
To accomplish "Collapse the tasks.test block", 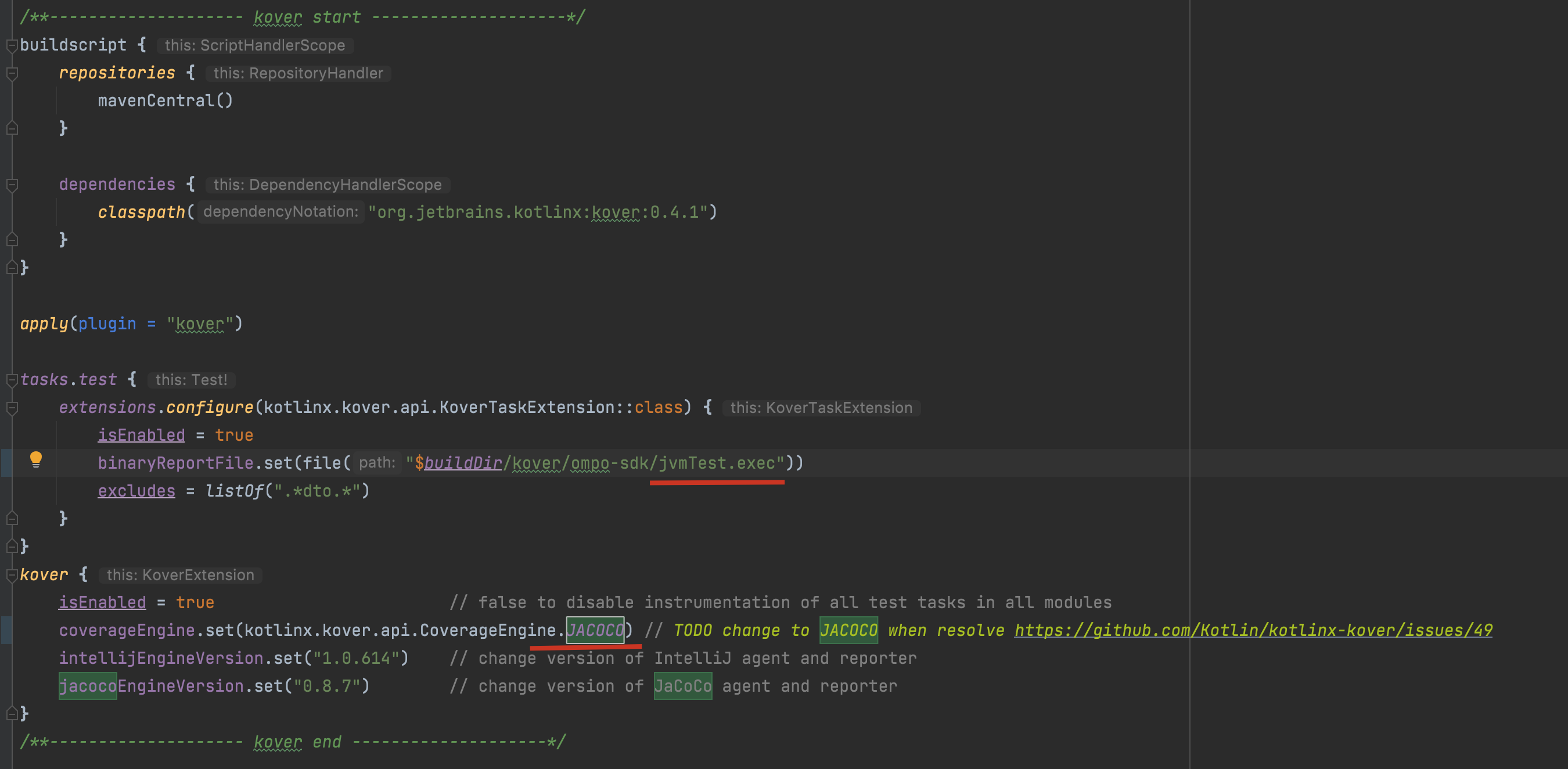I will tap(11, 379).
